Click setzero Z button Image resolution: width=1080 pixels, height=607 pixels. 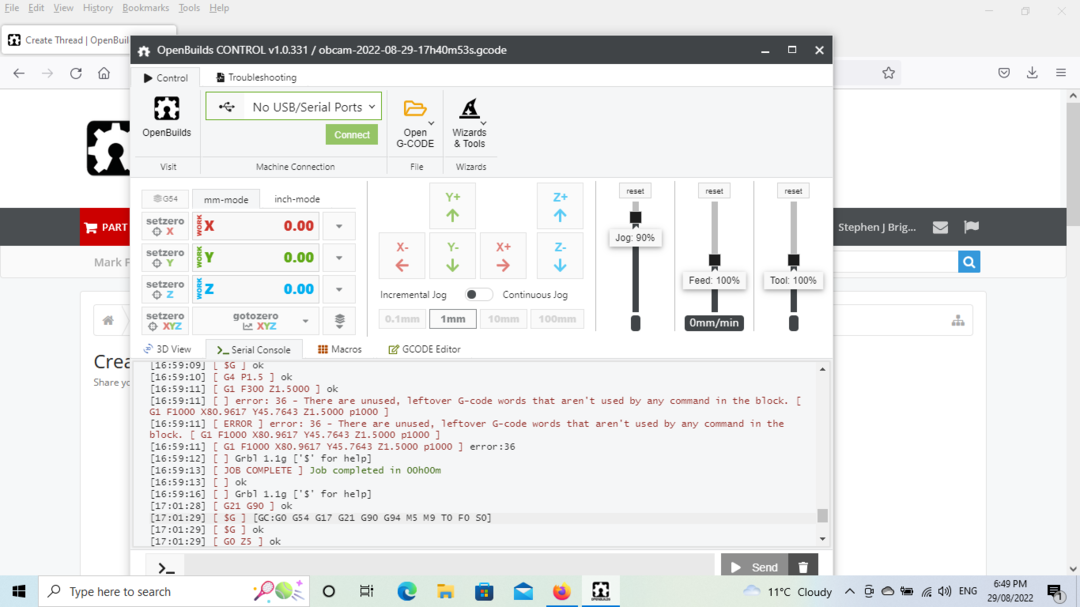click(x=165, y=289)
